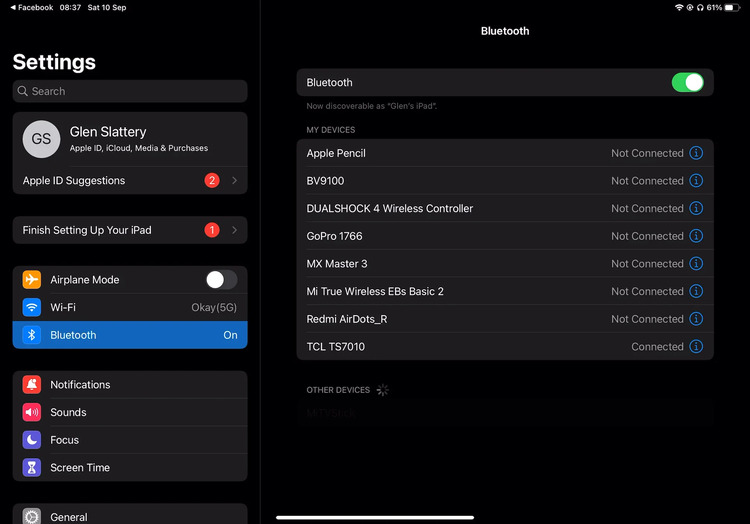Tap the Notifications bell icon in sidebar

(x=32, y=385)
